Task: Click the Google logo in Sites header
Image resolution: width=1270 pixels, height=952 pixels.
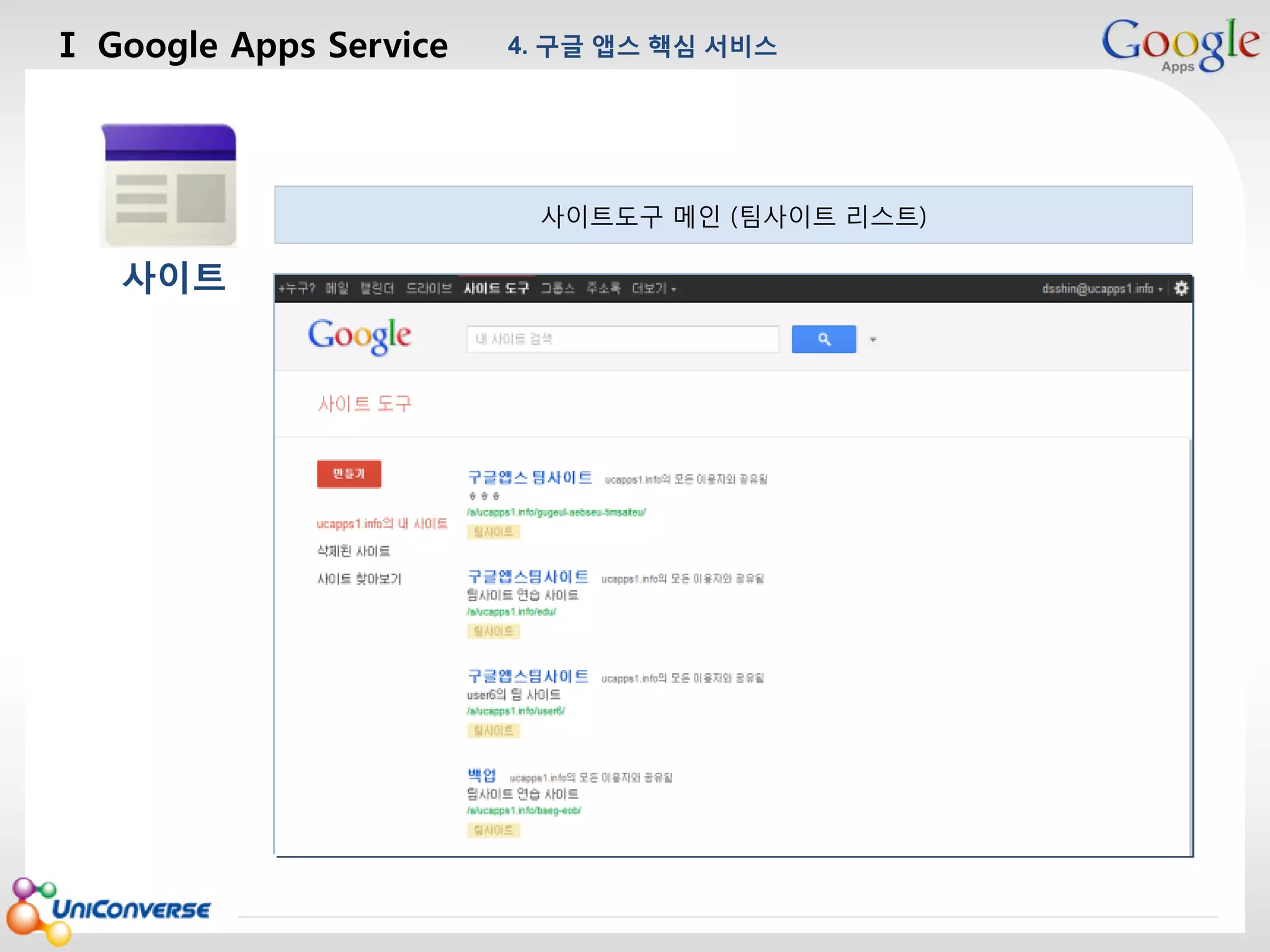Action: [360, 337]
